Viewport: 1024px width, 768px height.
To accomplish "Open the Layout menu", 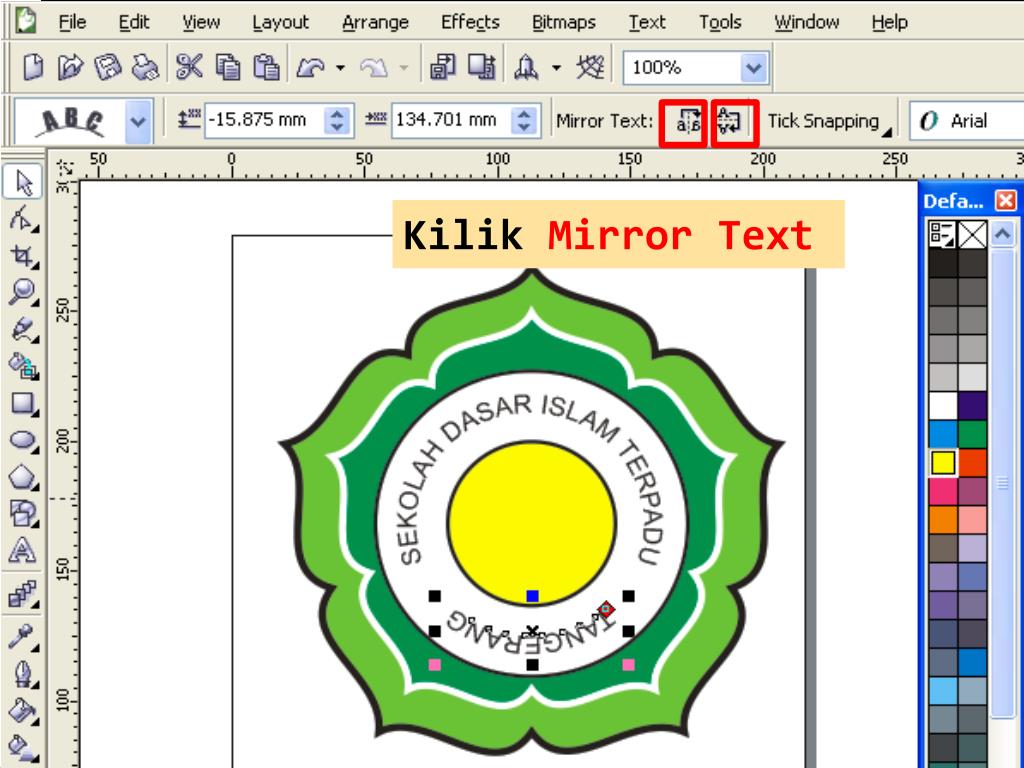I will click(x=280, y=22).
